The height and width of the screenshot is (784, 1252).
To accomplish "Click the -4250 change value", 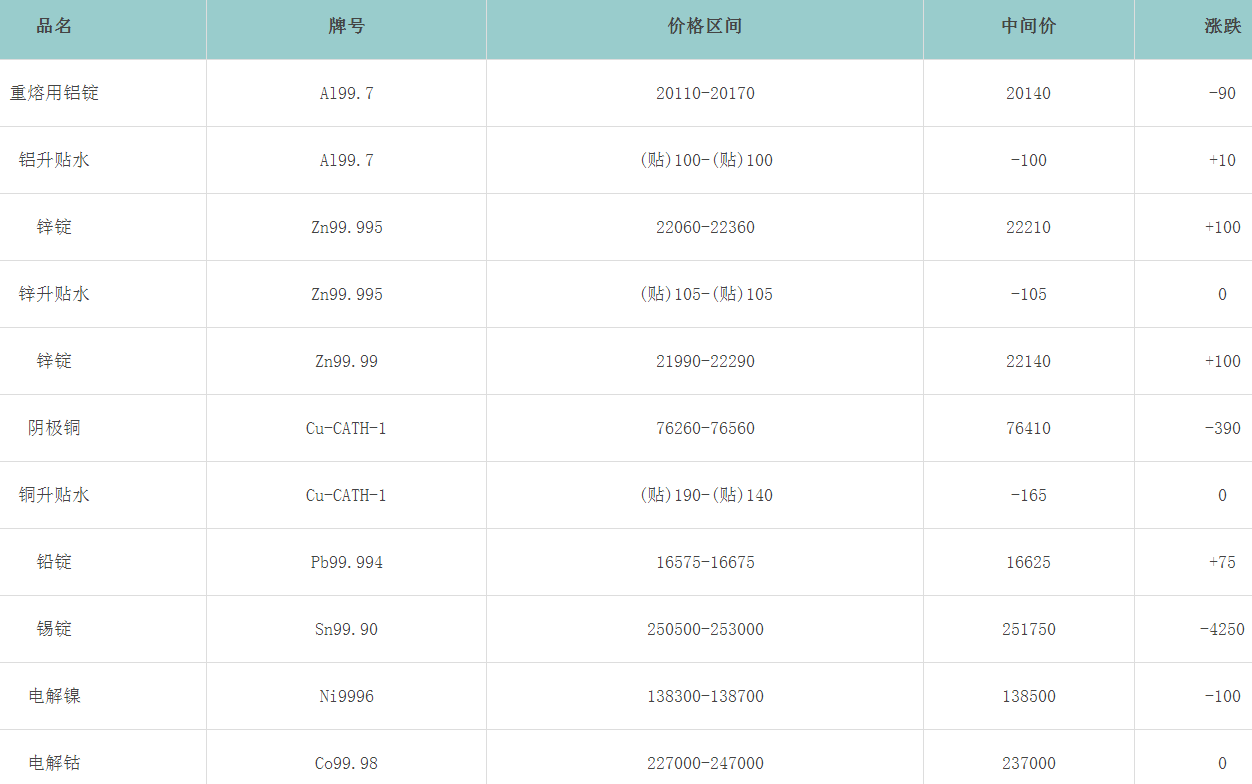I will 1222,629.
